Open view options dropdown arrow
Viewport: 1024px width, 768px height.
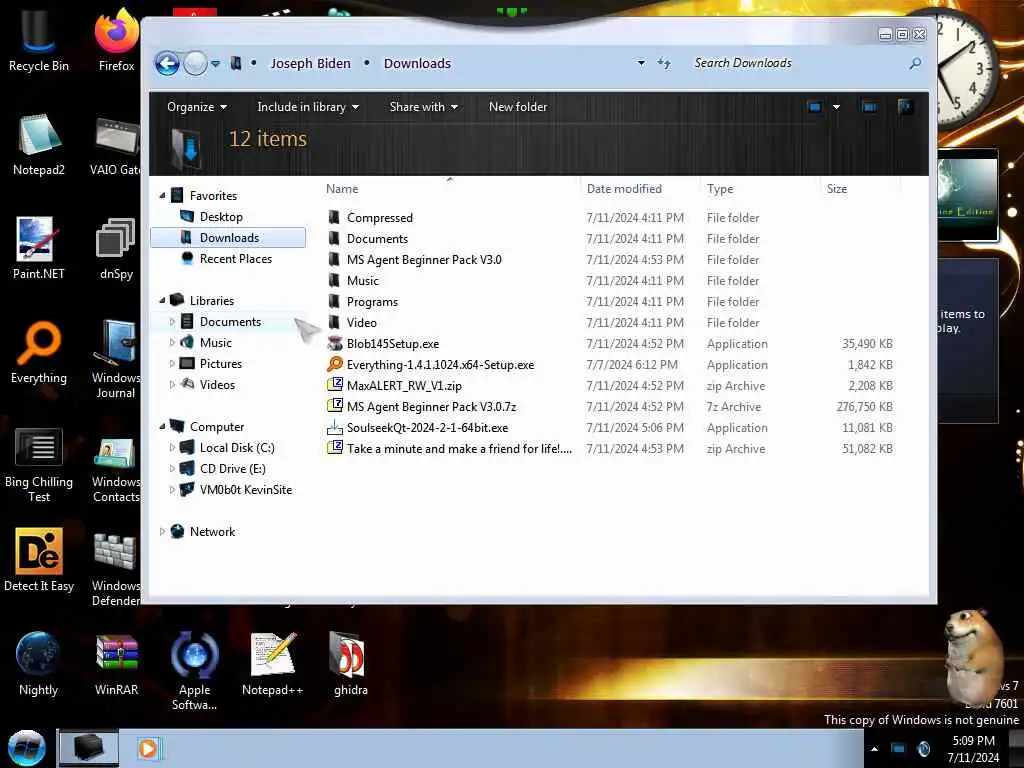pyautogui.click(x=836, y=106)
